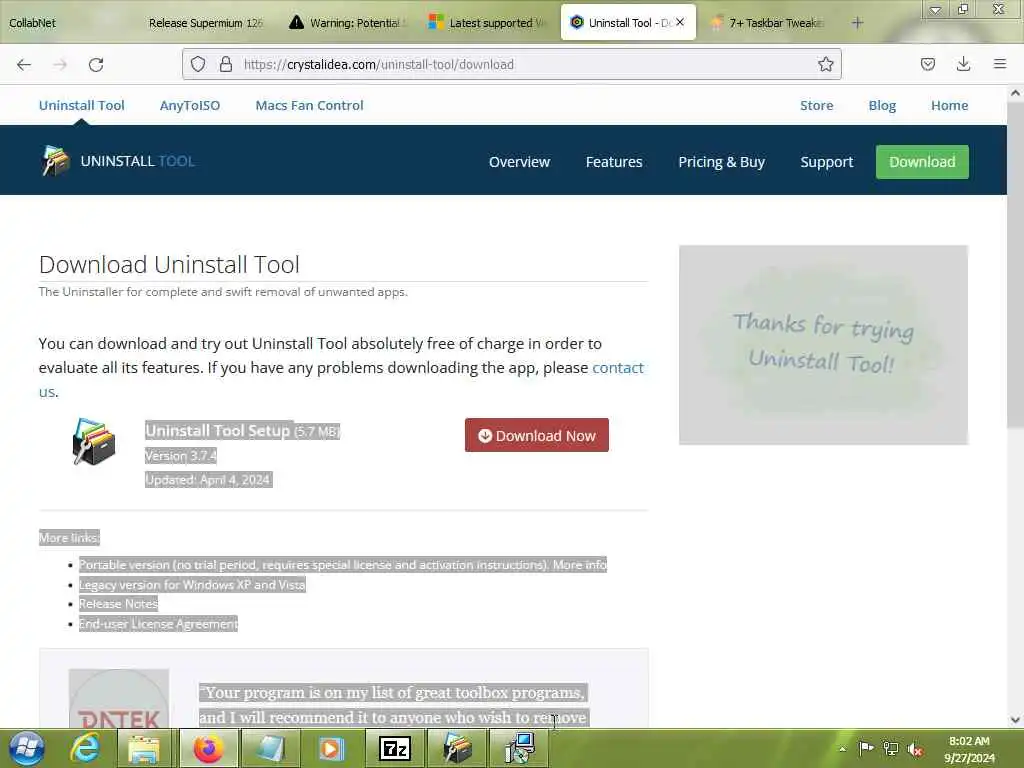Image resolution: width=1024 pixels, height=768 pixels.
Task: Go to the Home link
Action: [x=950, y=105]
